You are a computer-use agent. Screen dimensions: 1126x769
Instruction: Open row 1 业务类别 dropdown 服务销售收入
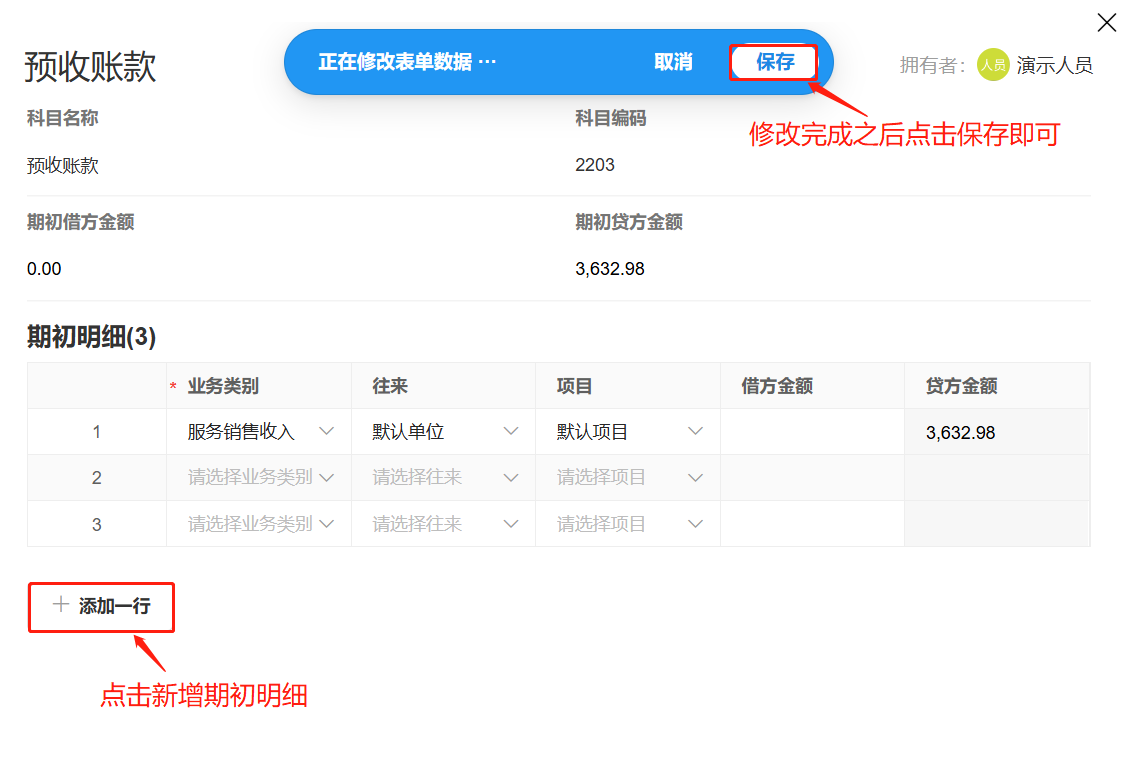259,432
